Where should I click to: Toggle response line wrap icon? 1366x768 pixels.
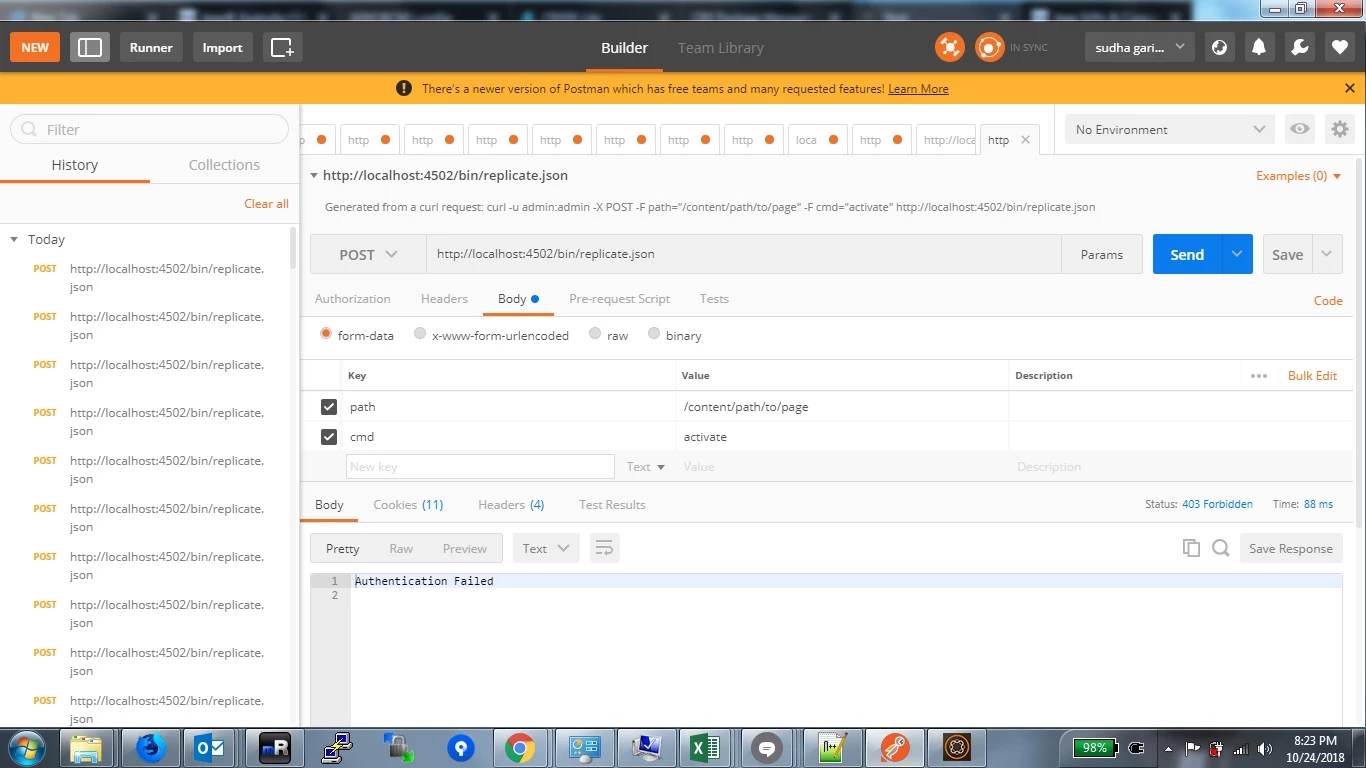coord(603,548)
